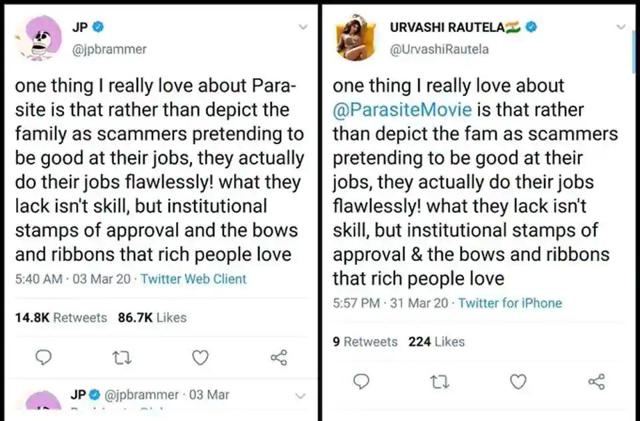View the 14.8K Retweets list

pyautogui.click(x=61, y=317)
